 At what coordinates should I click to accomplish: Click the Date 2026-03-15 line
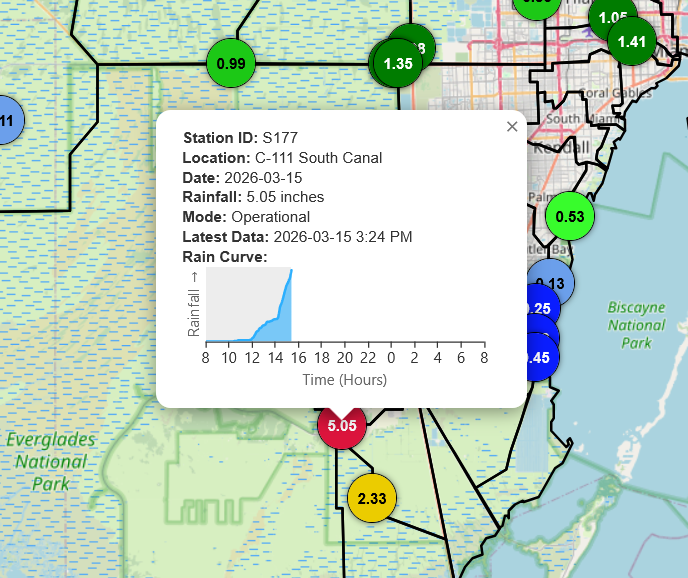pos(242,178)
